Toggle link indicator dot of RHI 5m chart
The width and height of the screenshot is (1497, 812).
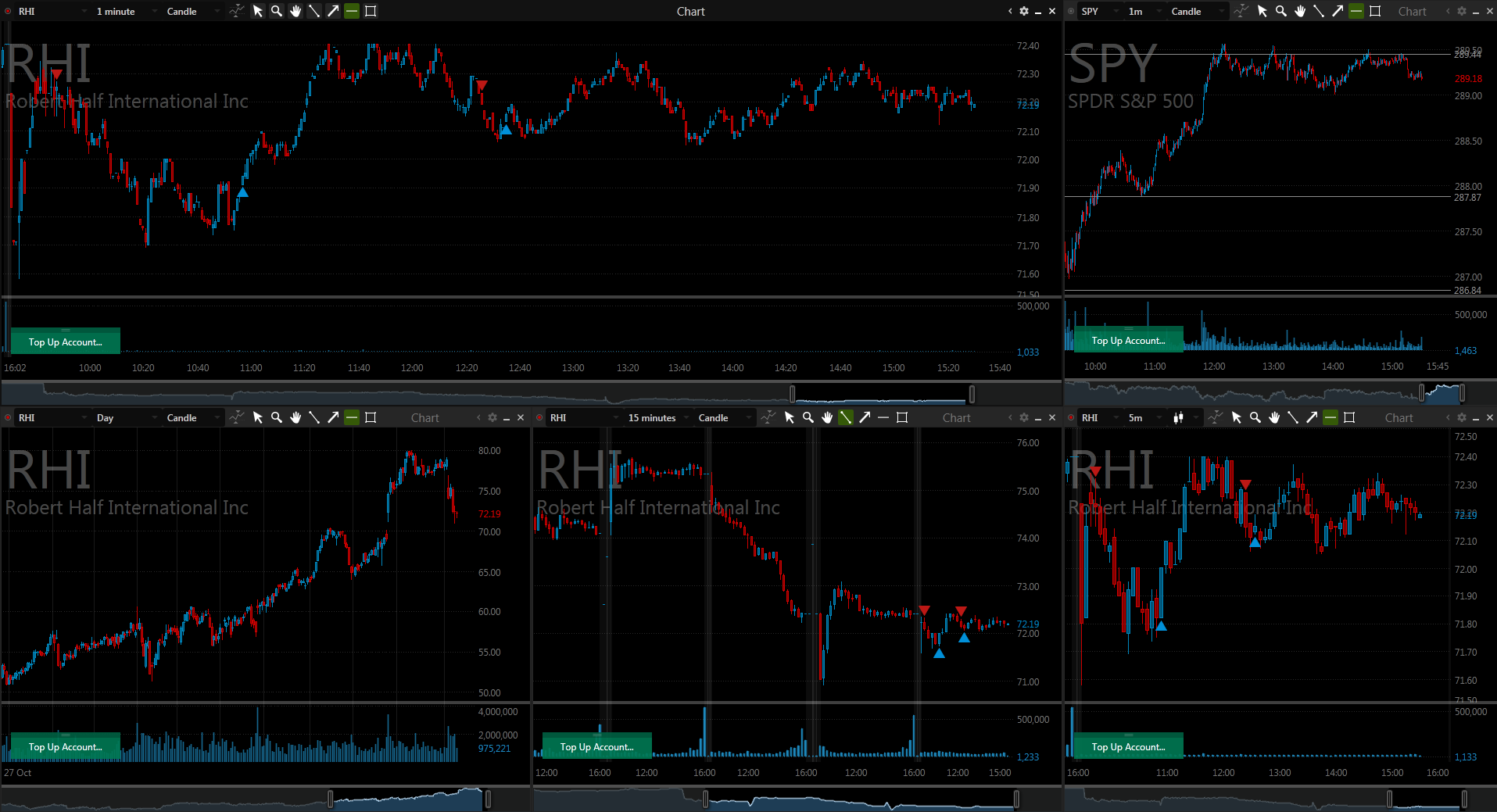[1071, 417]
